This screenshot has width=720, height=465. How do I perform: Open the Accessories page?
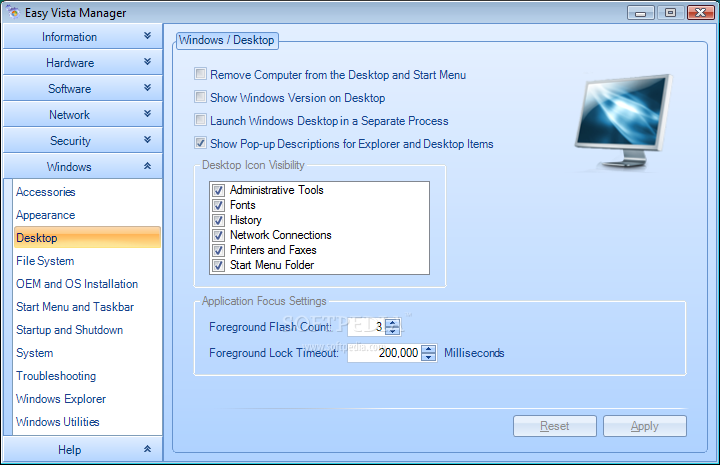[x=45, y=192]
